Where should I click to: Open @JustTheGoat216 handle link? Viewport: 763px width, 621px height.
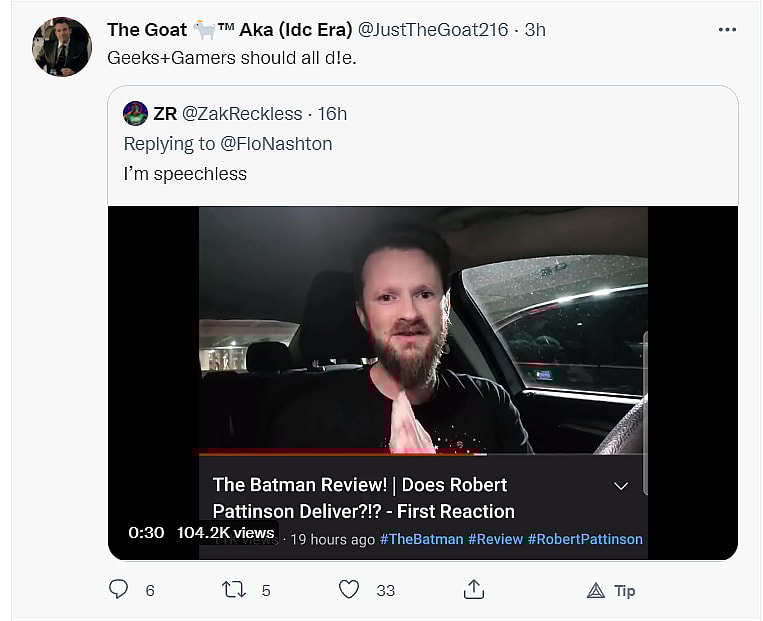[x=432, y=30]
